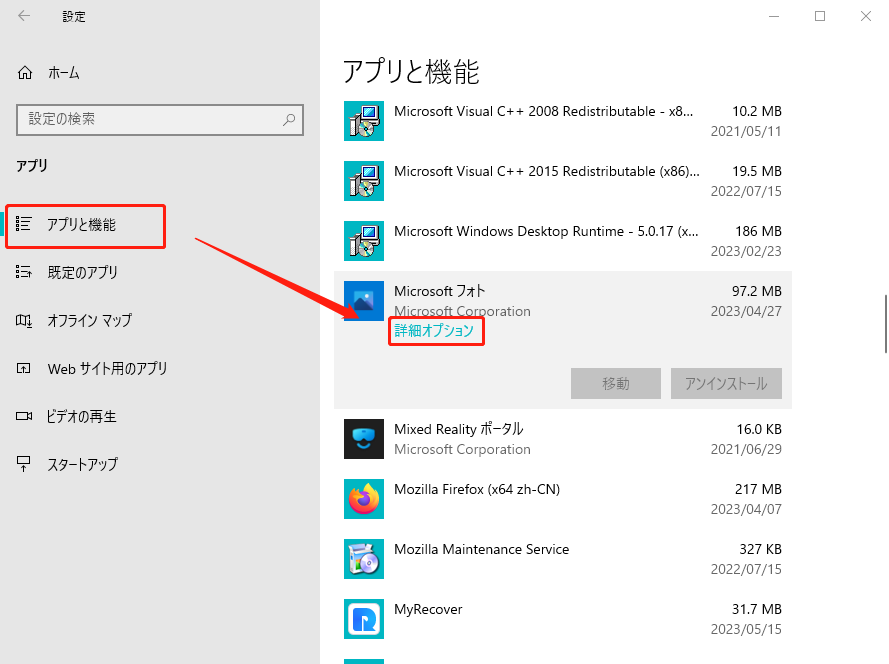The width and height of the screenshot is (889, 664).
Task: Click the Web サイト用のアプリ icon
Action: pos(24,369)
